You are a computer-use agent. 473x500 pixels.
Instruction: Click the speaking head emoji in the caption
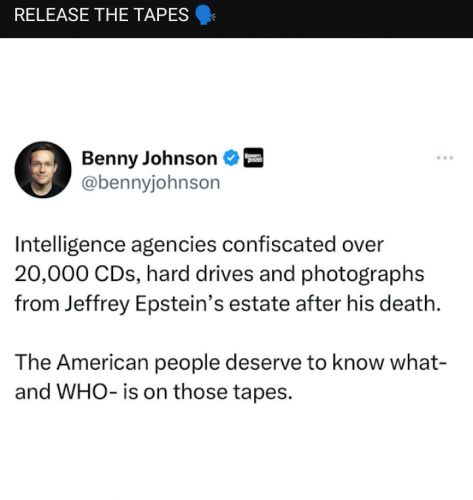205,15
